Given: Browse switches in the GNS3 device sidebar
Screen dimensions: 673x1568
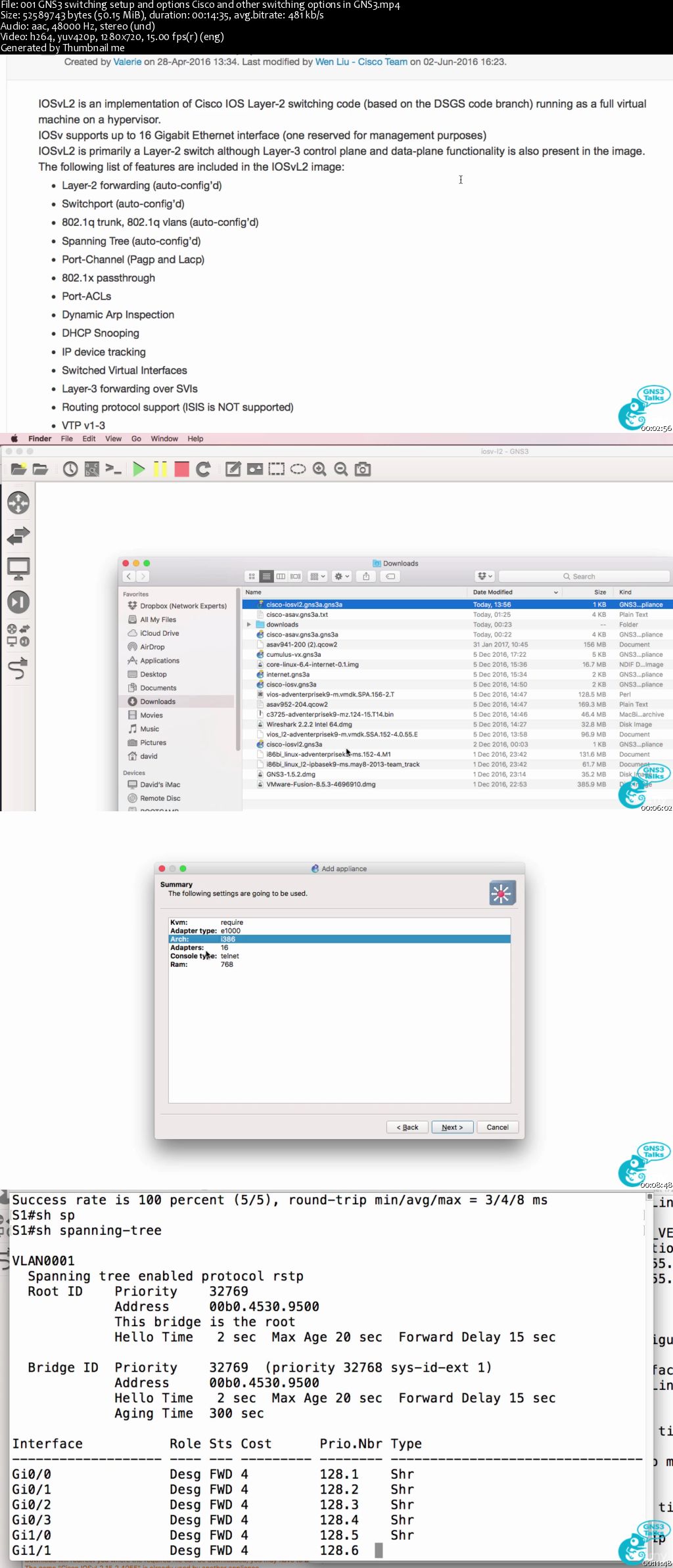Looking at the screenshot, I should [18, 535].
